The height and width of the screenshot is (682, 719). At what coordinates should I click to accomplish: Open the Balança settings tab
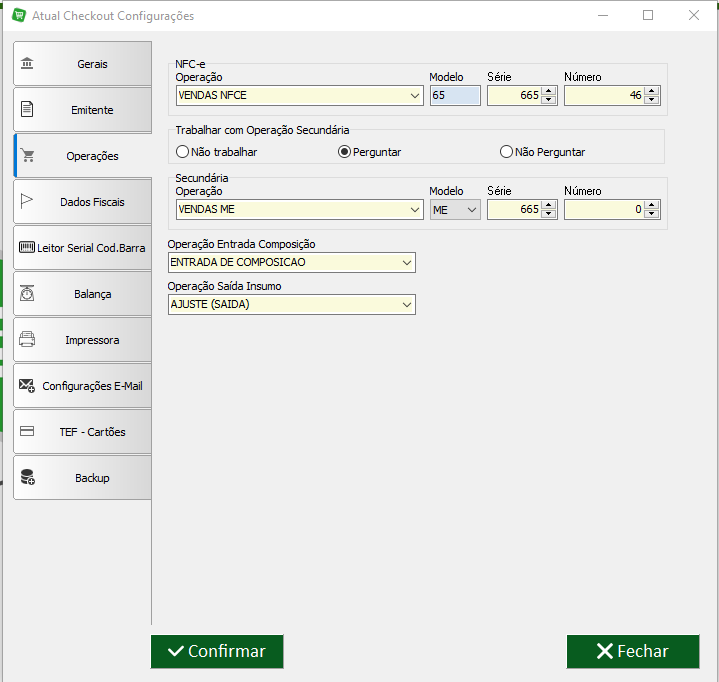click(x=83, y=294)
